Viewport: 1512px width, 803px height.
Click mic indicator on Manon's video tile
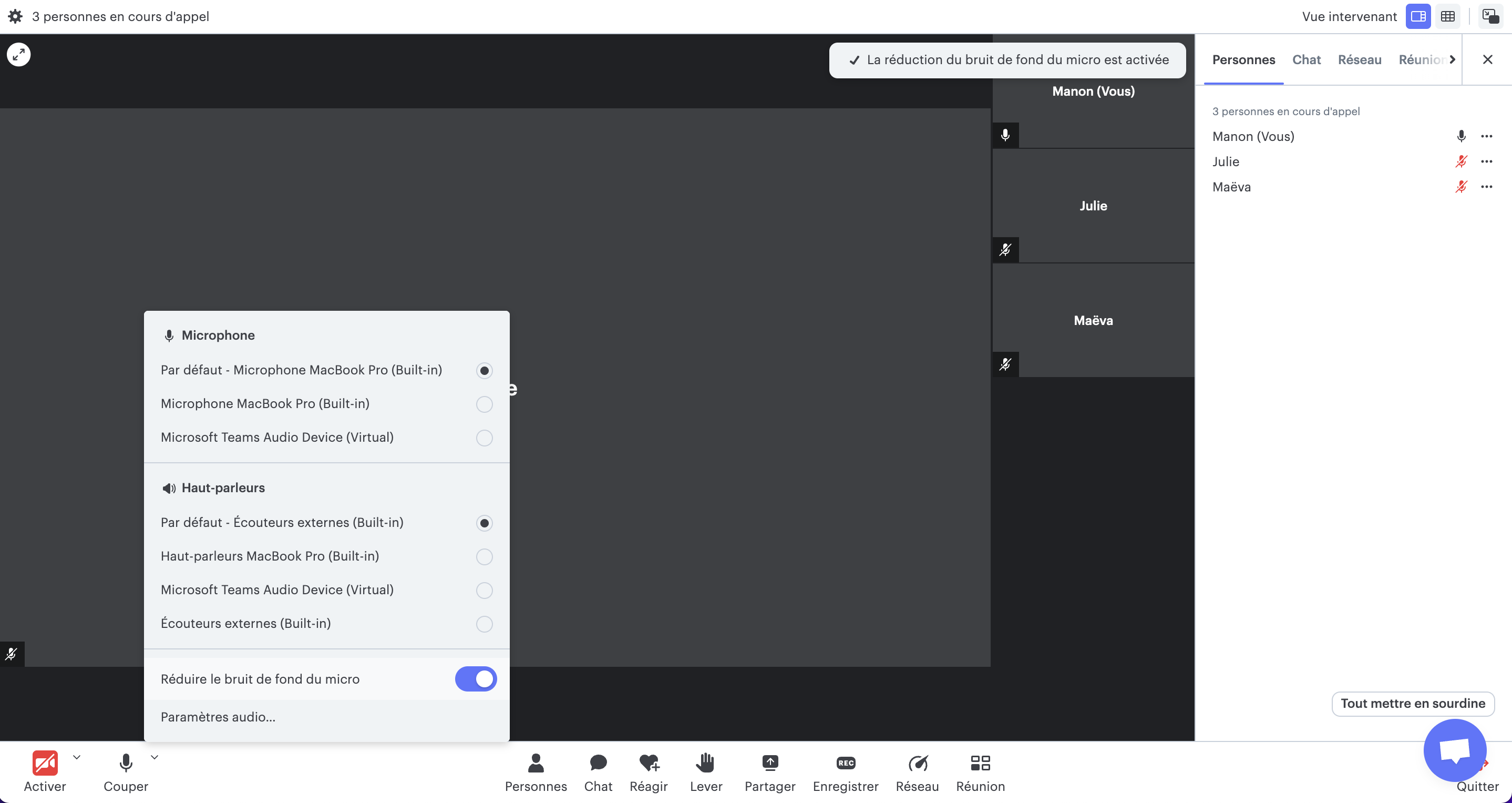1005,135
